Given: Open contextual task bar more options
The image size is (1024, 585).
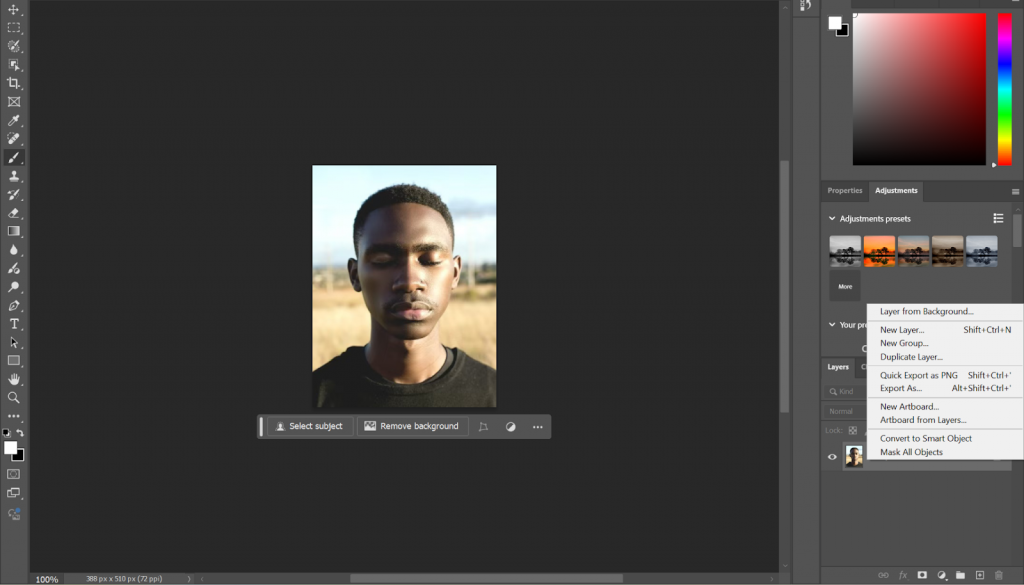Looking at the screenshot, I should (537, 426).
